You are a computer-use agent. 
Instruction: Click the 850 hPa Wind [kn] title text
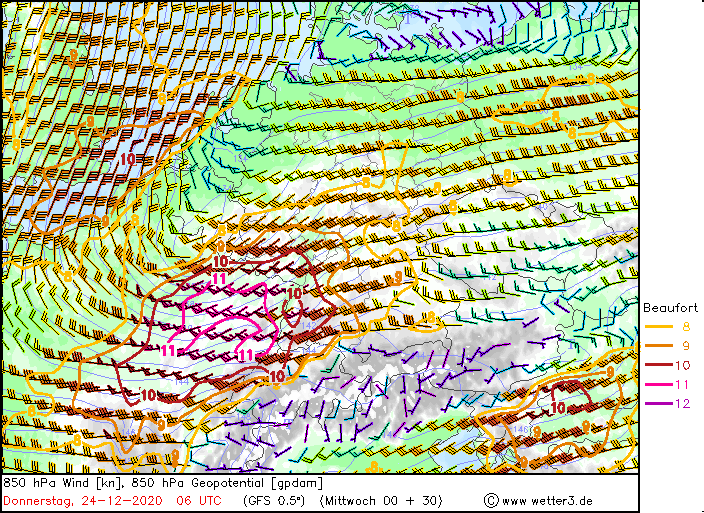[63, 483]
